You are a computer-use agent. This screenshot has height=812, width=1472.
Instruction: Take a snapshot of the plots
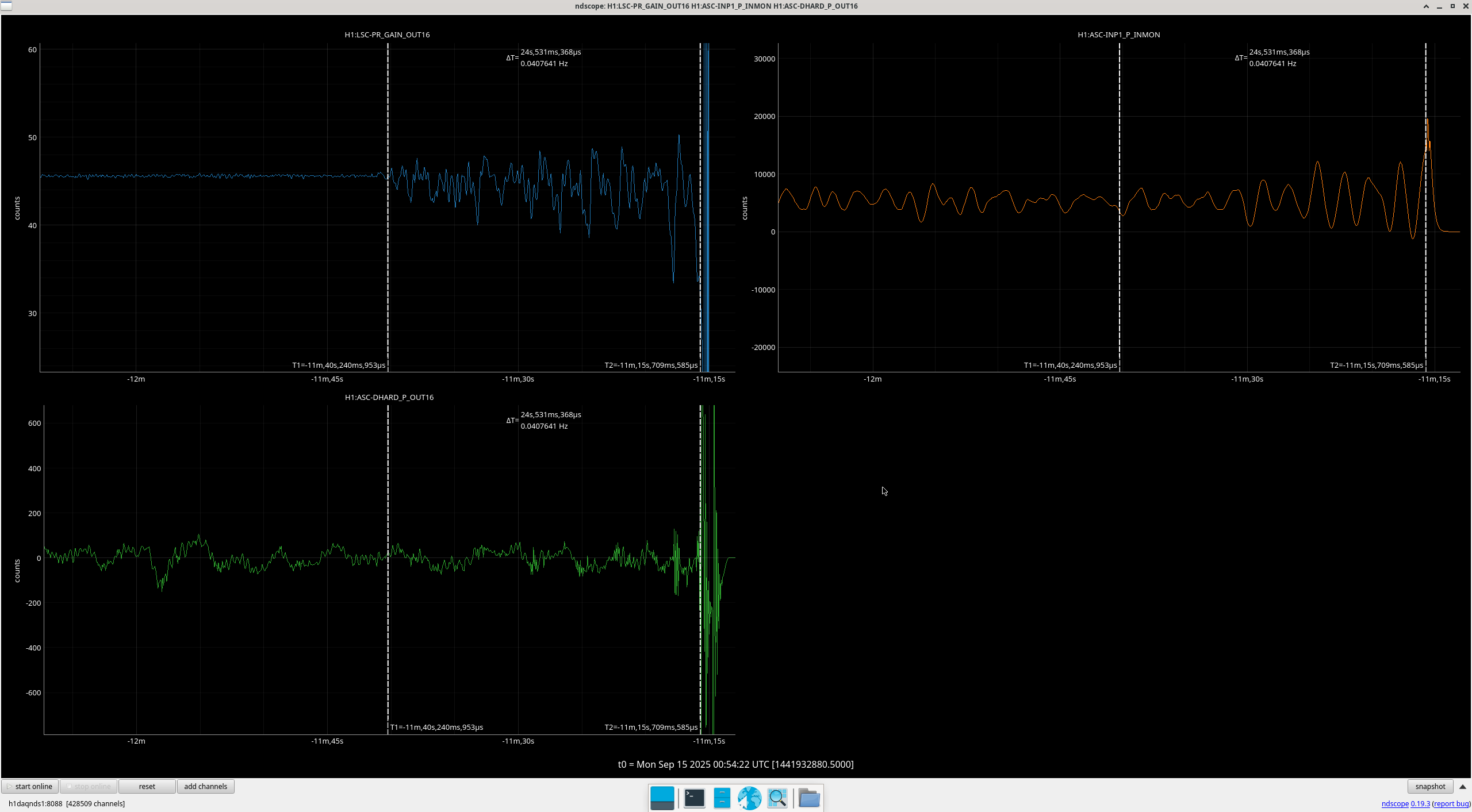pyautogui.click(x=1430, y=786)
